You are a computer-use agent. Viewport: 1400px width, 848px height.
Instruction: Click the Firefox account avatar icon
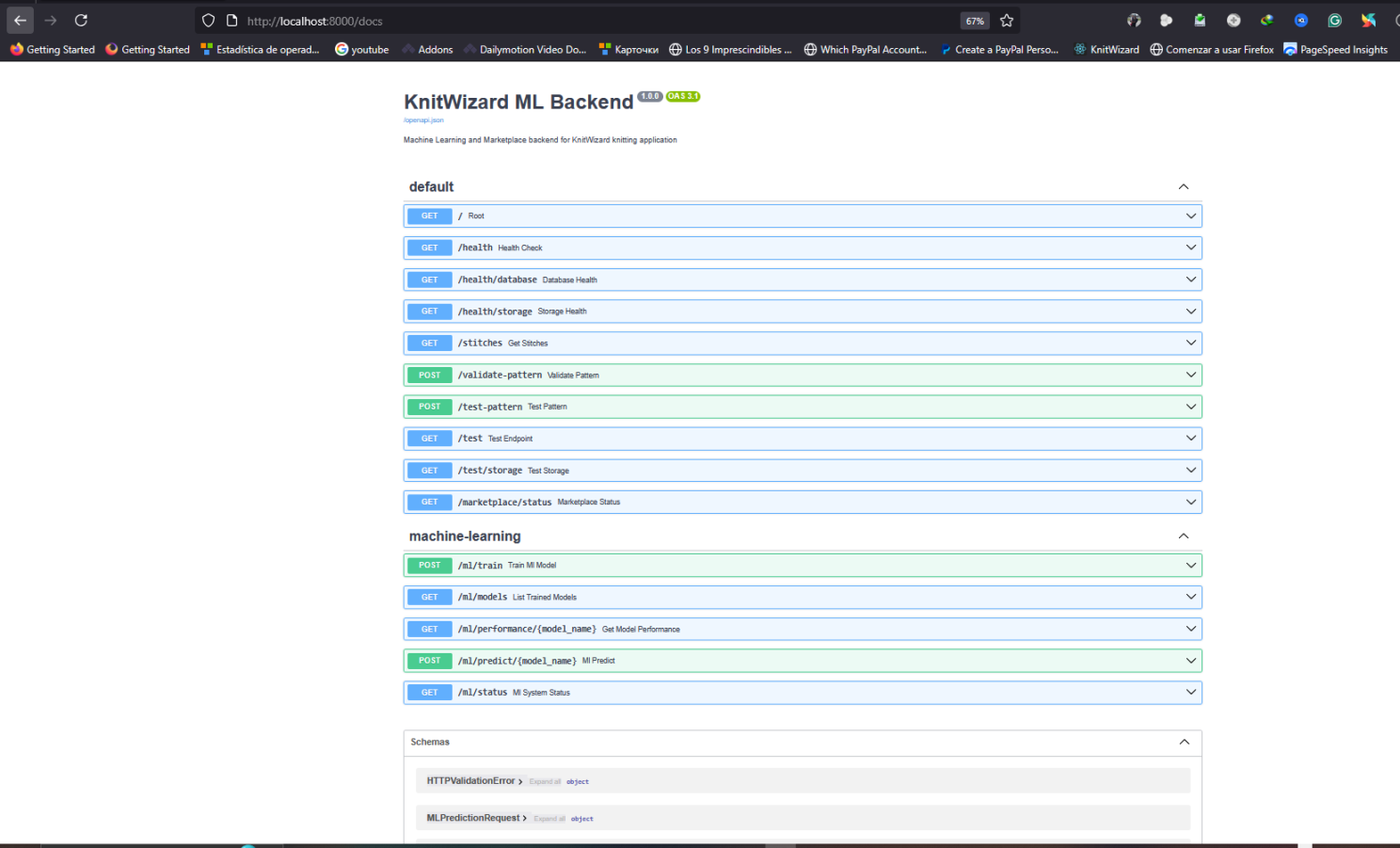coord(1135,20)
